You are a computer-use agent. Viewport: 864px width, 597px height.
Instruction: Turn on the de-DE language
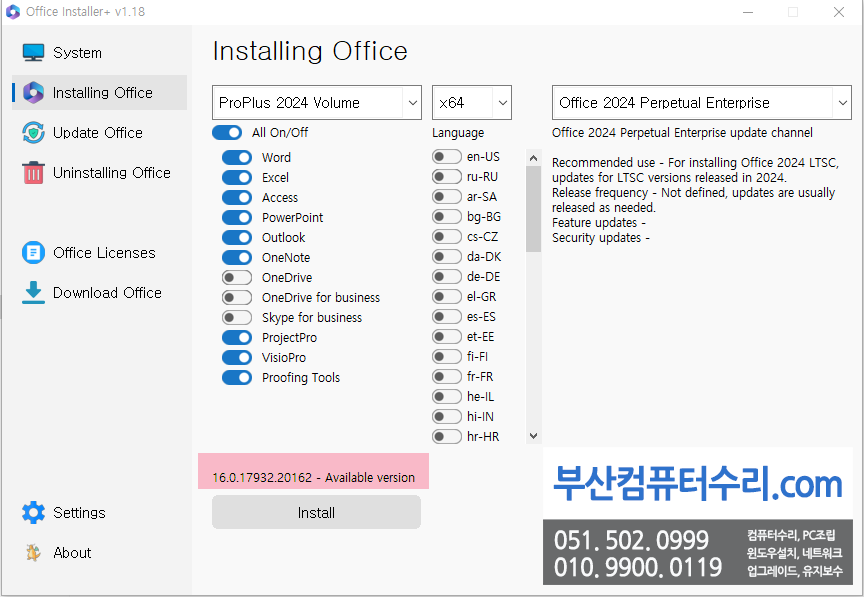(x=447, y=276)
